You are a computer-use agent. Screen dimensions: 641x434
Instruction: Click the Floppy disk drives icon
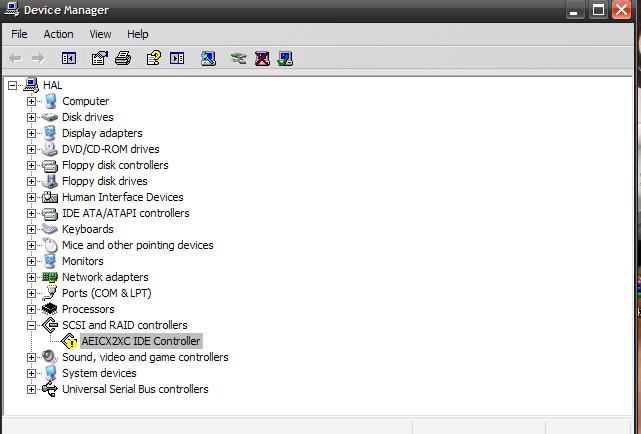pyautogui.click(x=50, y=181)
